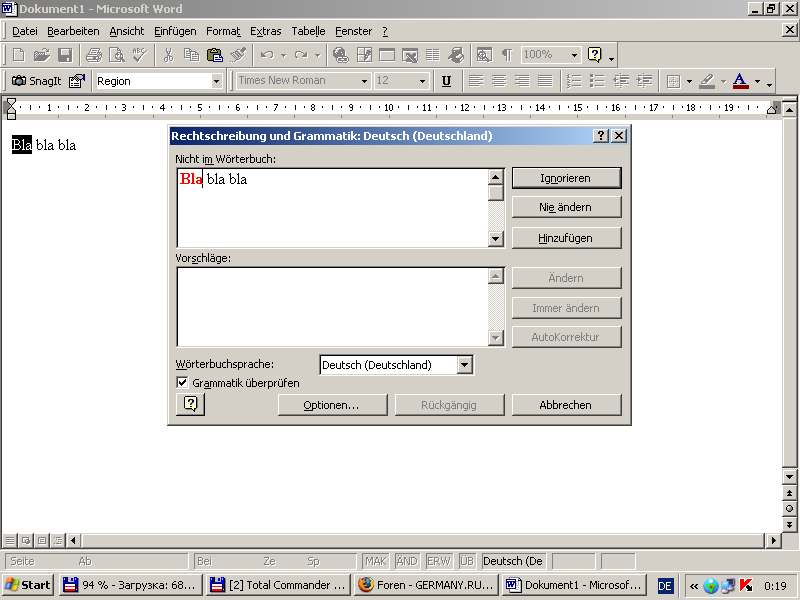This screenshot has height=600, width=800.
Task: Toggle ÜB overtype mode in status bar
Action: click(x=467, y=561)
